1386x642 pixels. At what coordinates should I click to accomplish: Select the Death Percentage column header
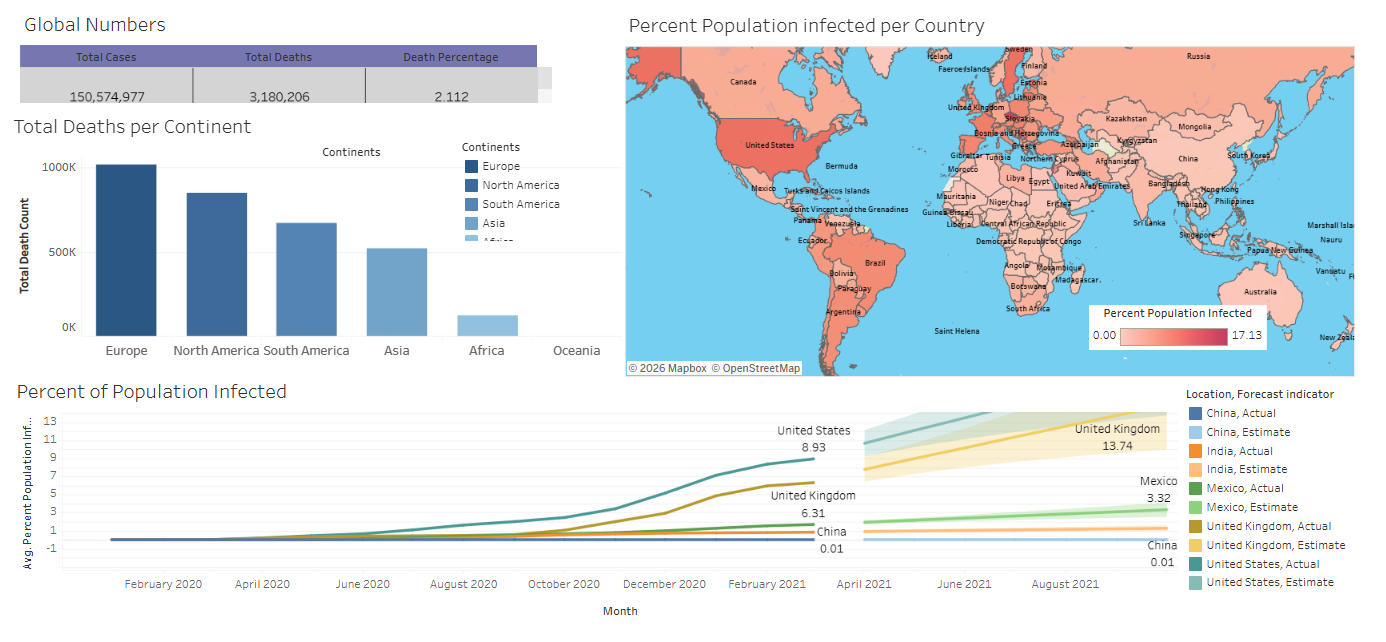coord(450,57)
